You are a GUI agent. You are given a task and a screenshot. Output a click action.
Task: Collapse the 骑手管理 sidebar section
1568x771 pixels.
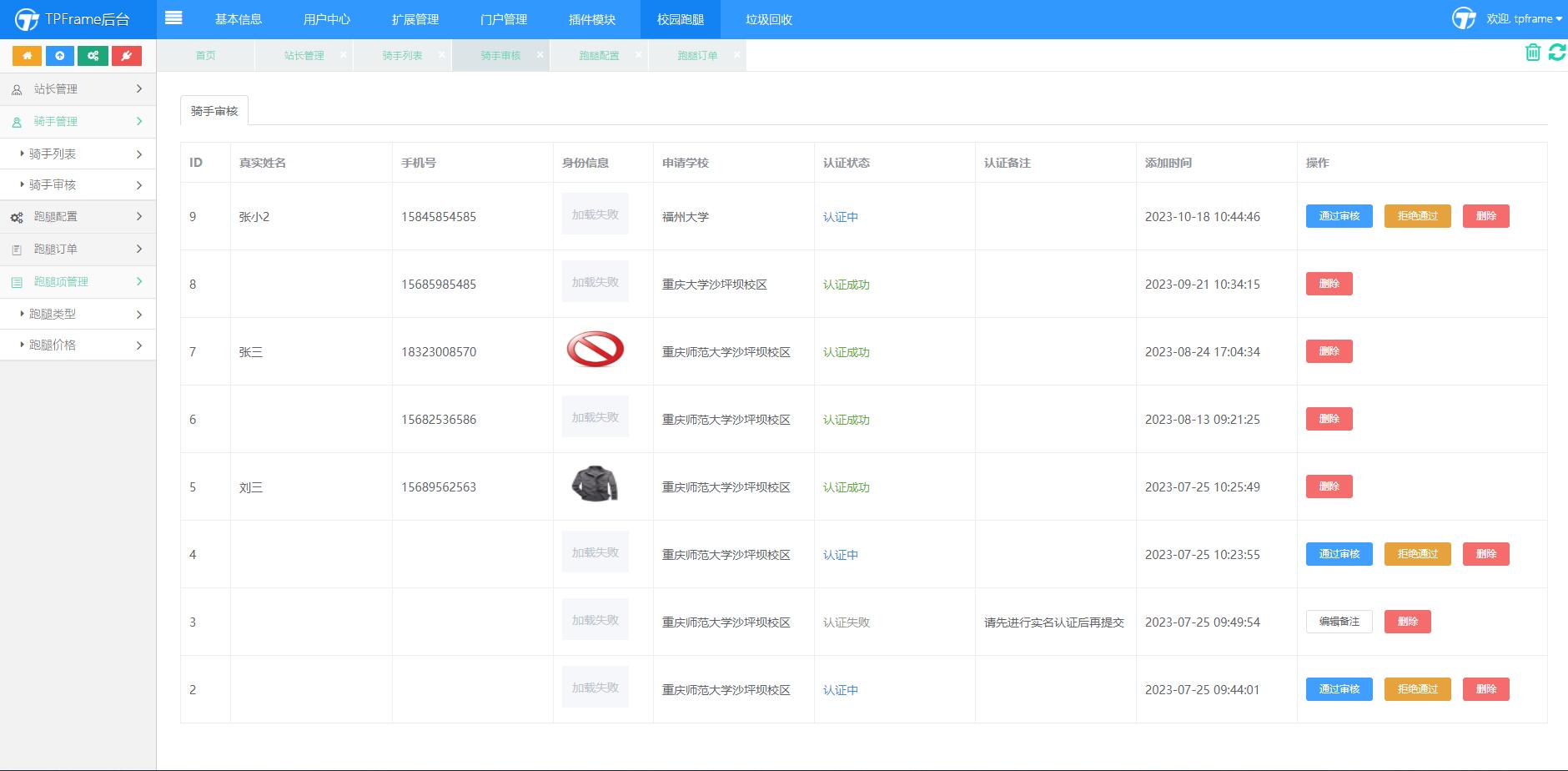coord(78,122)
